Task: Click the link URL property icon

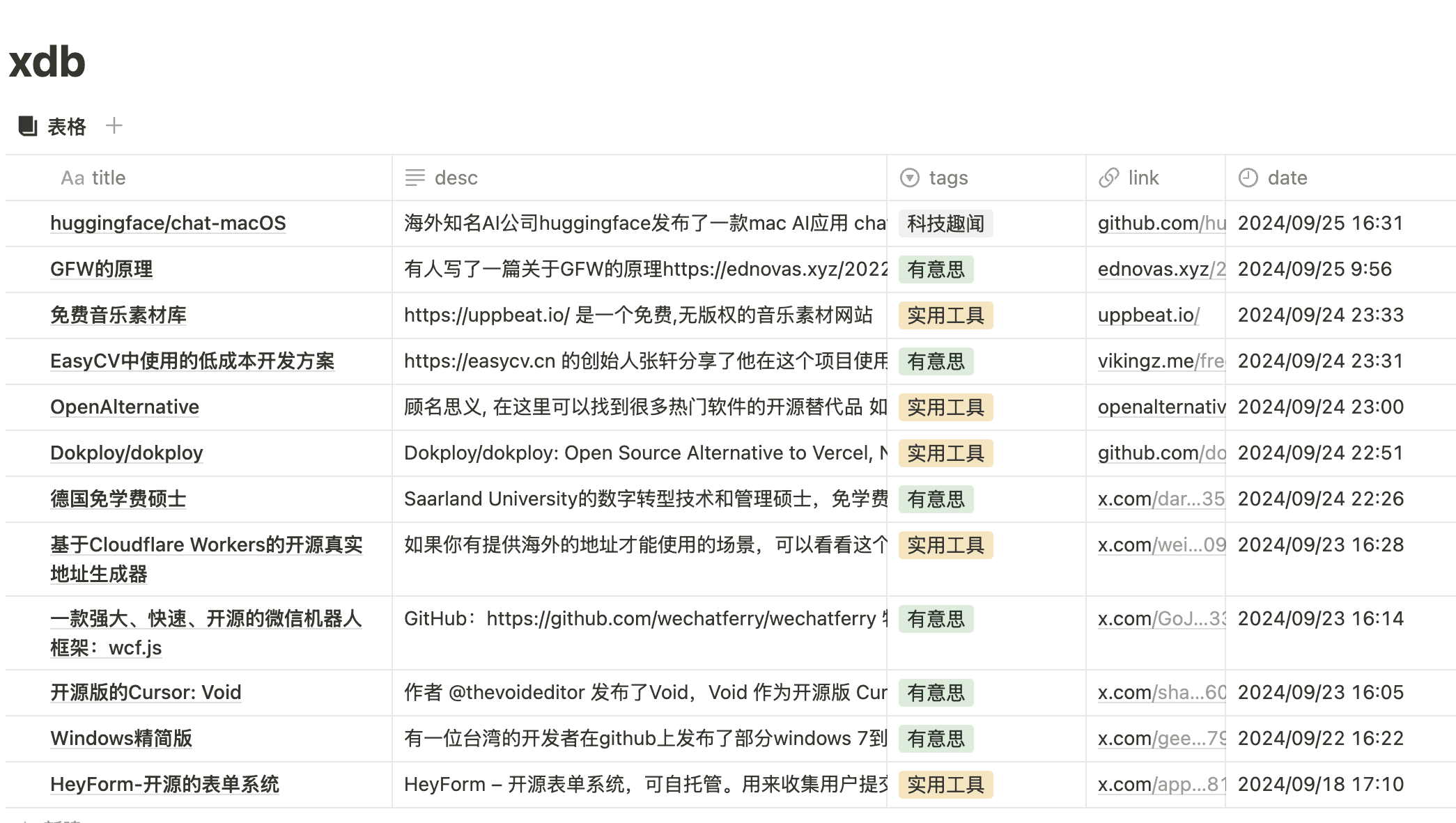Action: [x=1109, y=178]
